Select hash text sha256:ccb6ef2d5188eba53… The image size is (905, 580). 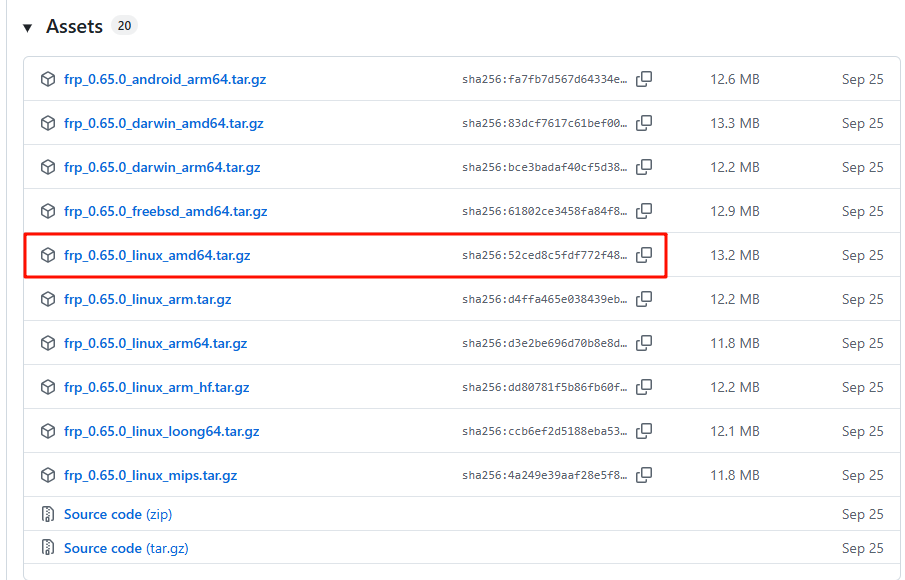(x=544, y=432)
